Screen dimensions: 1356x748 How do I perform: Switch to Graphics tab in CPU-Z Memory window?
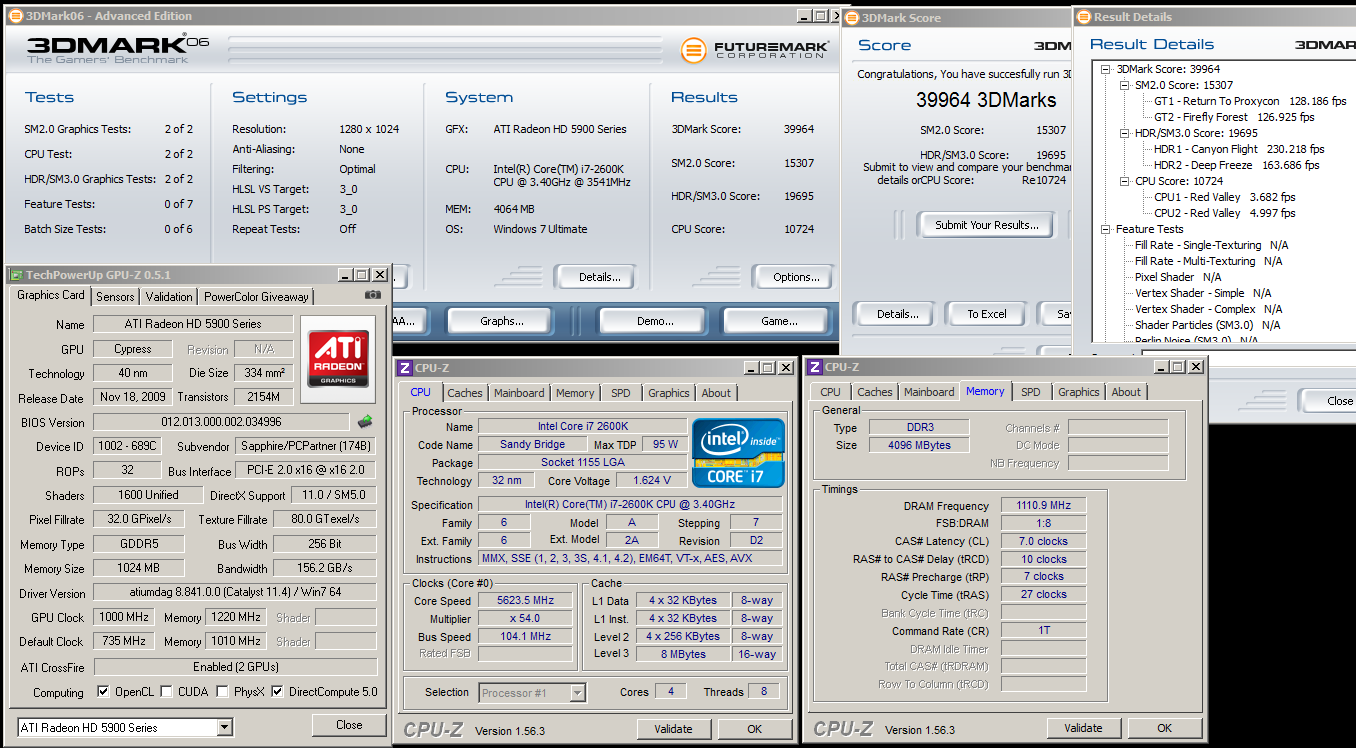pyautogui.click(x=1078, y=392)
